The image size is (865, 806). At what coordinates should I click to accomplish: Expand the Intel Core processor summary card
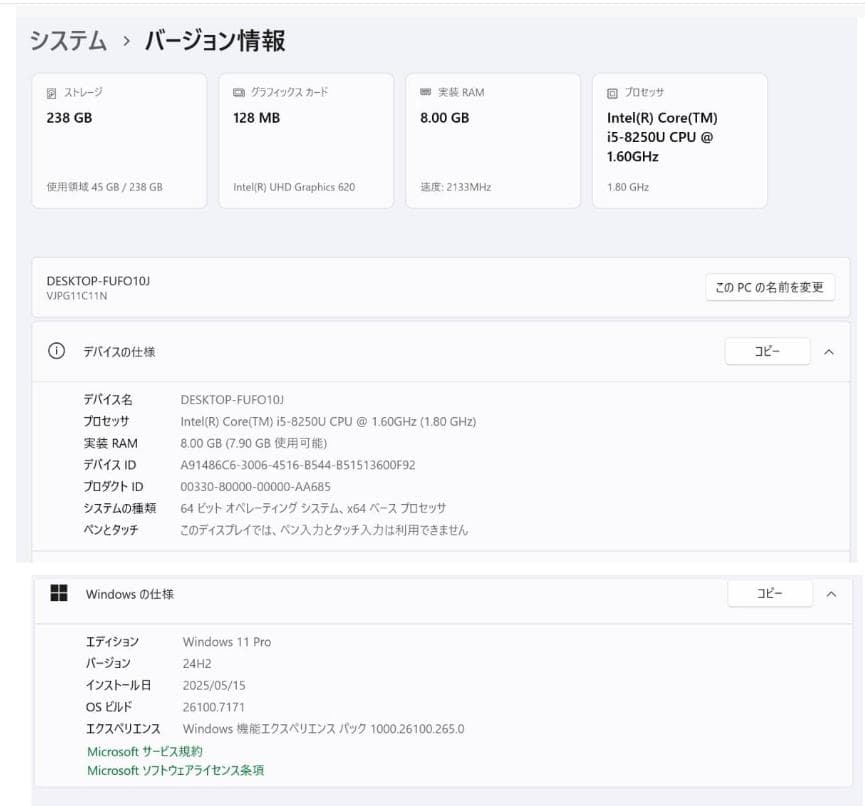(x=679, y=140)
